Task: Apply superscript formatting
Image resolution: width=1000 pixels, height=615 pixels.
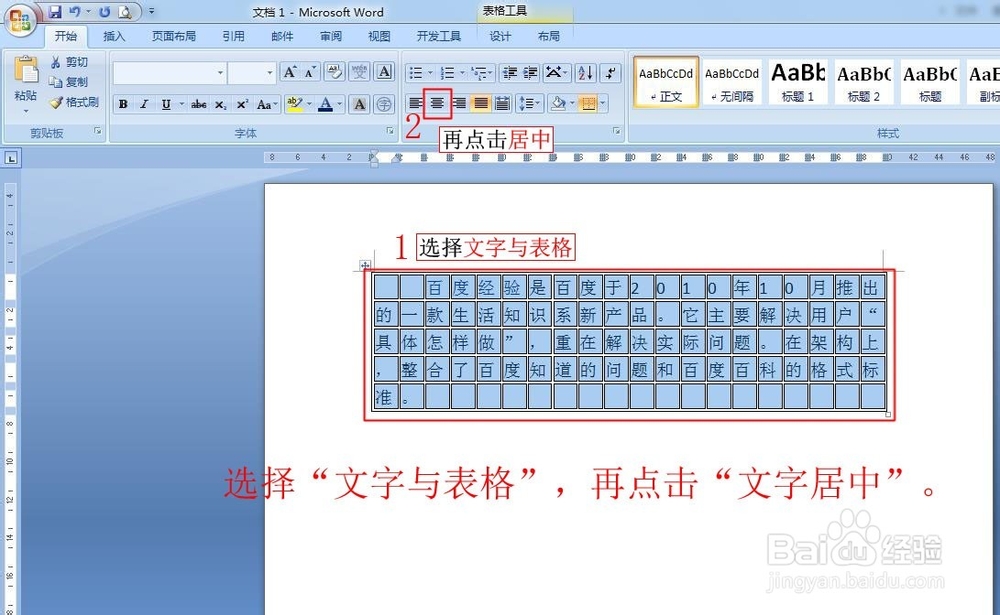Action: 242,104
